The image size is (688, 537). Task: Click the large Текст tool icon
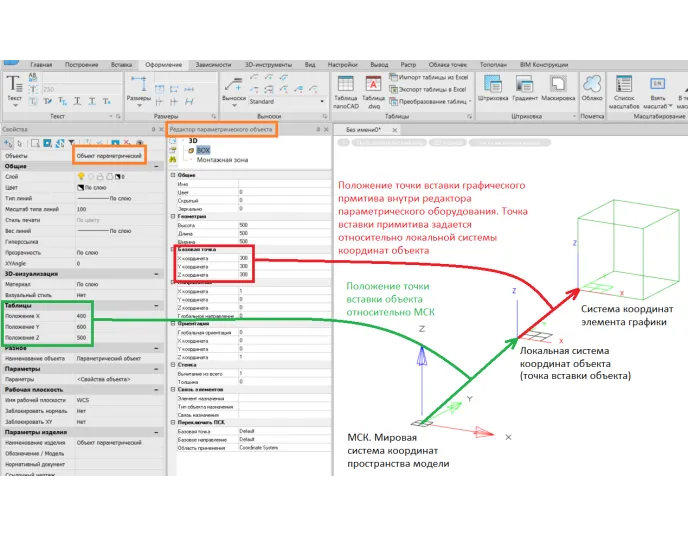coord(14,83)
